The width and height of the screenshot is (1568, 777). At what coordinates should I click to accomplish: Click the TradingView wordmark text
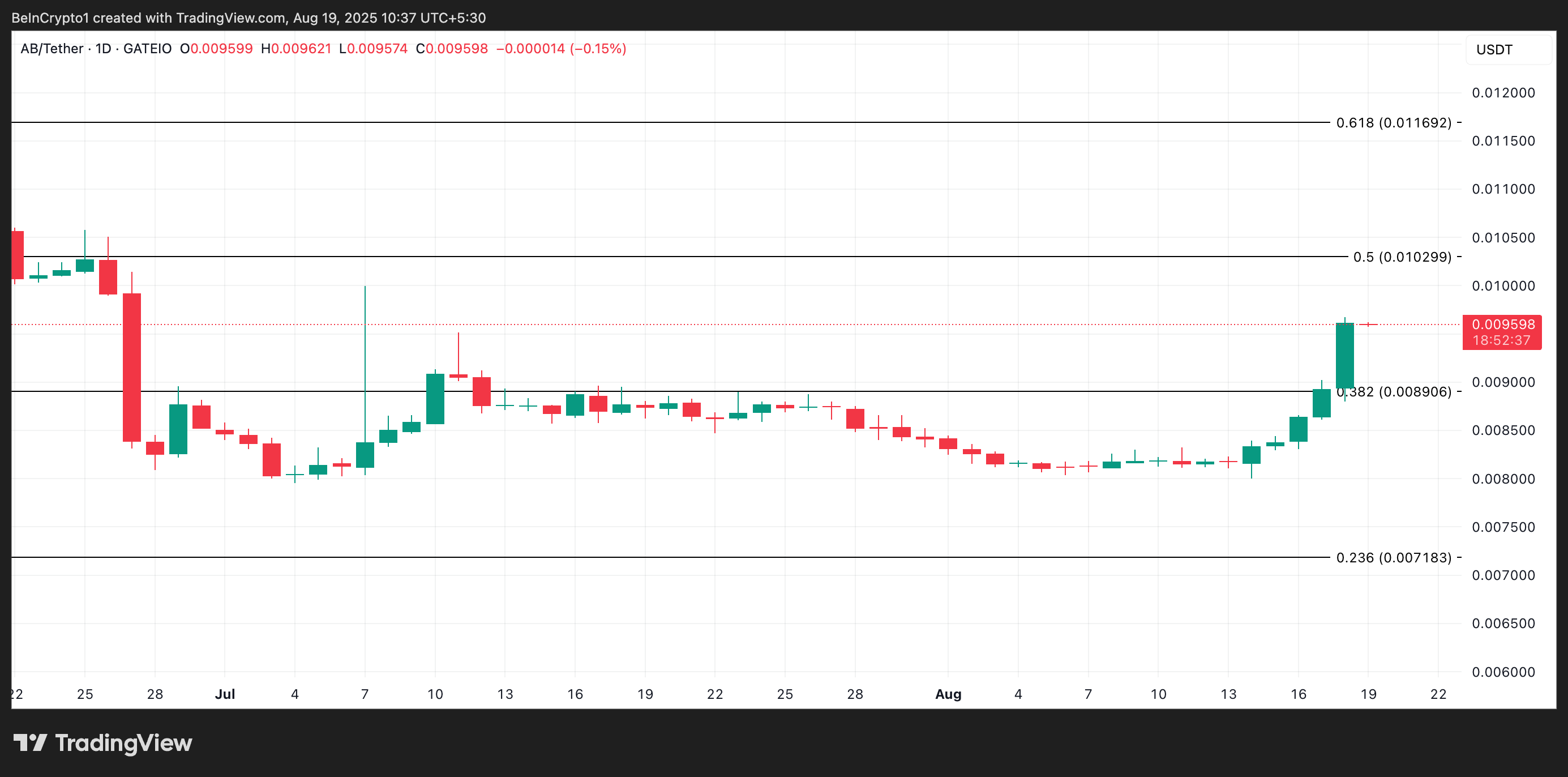click(x=123, y=743)
